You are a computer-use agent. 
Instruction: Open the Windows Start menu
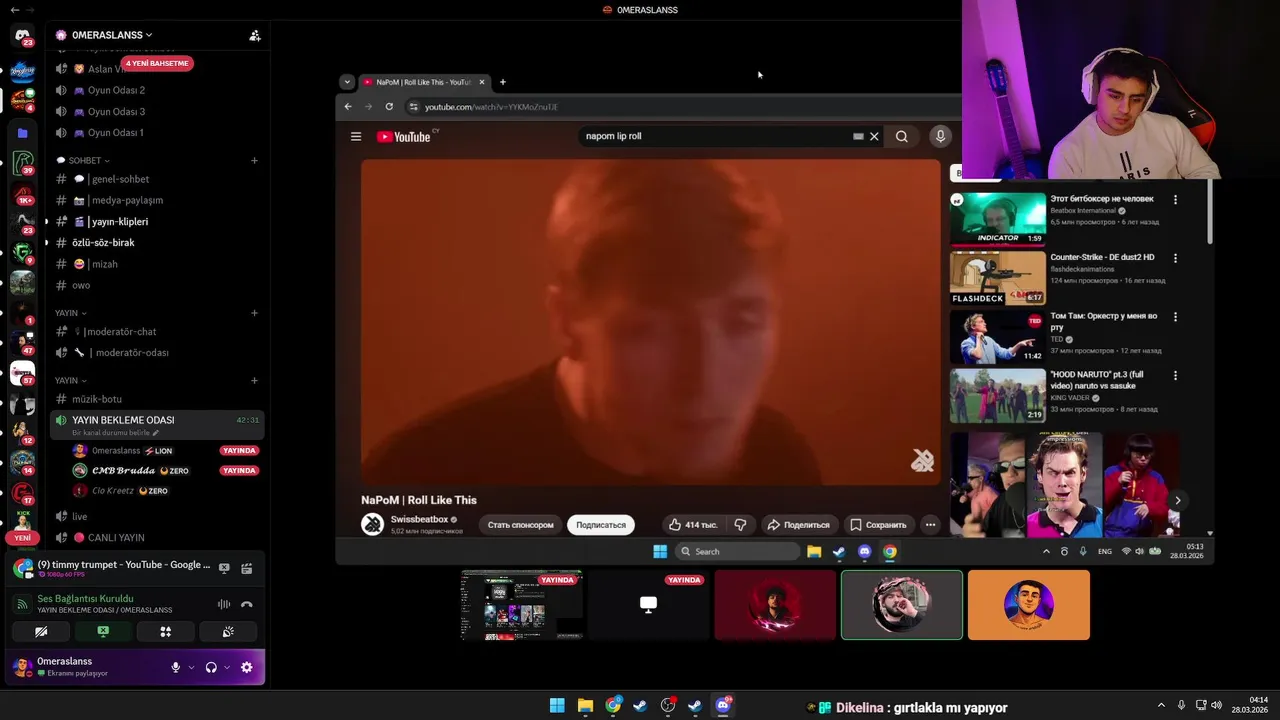point(557,705)
